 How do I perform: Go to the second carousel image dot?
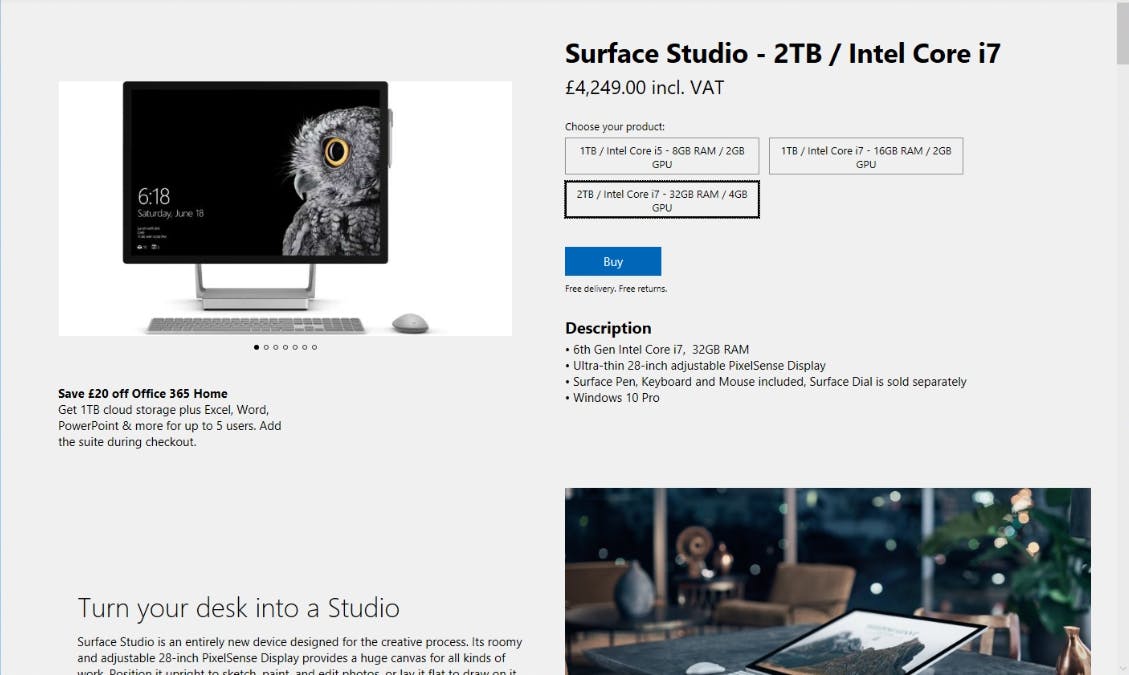pyautogui.click(x=266, y=347)
